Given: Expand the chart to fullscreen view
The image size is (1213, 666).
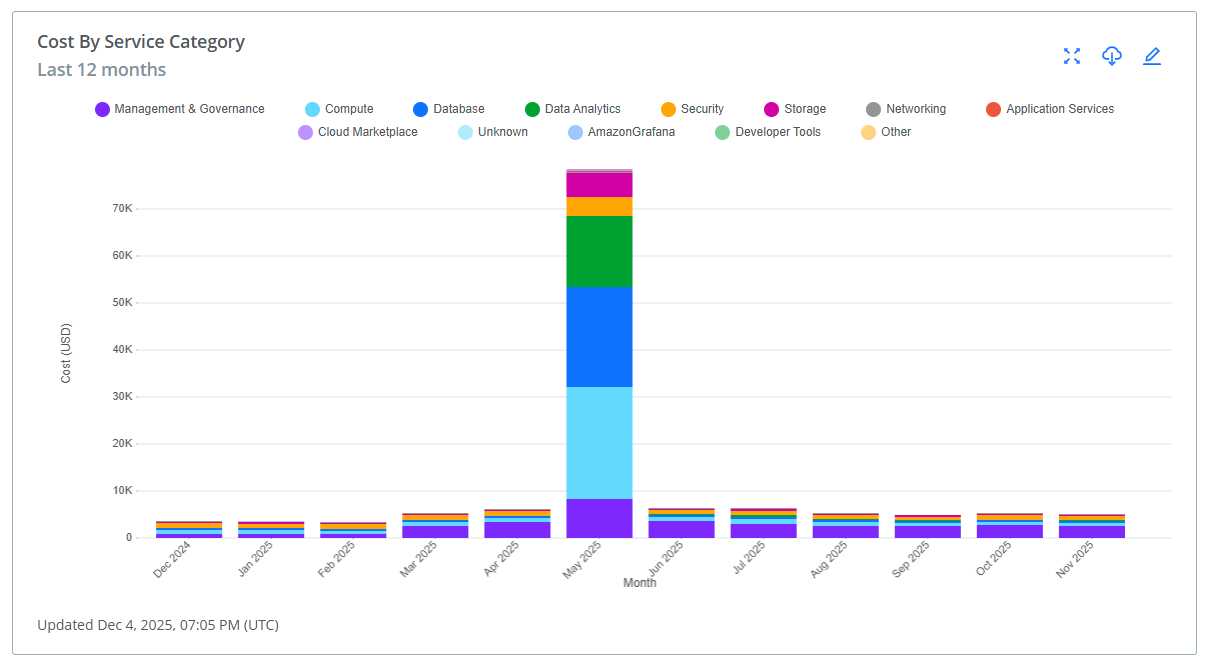Looking at the screenshot, I should pyautogui.click(x=1072, y=56).
